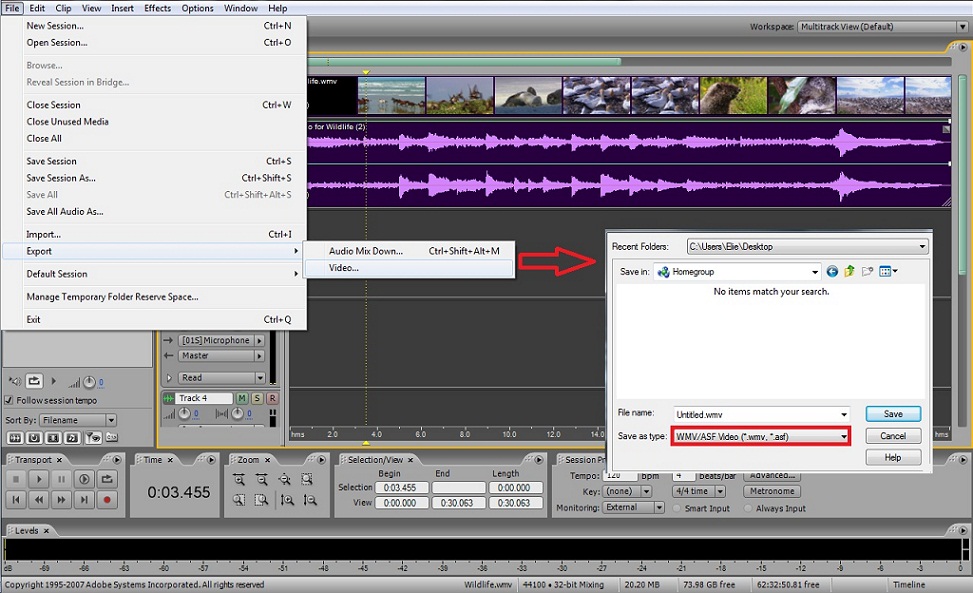973x593 pixels.
Task: Arm Track 4 for record with R
Action: pyautogui.click(x=272, y=398)
